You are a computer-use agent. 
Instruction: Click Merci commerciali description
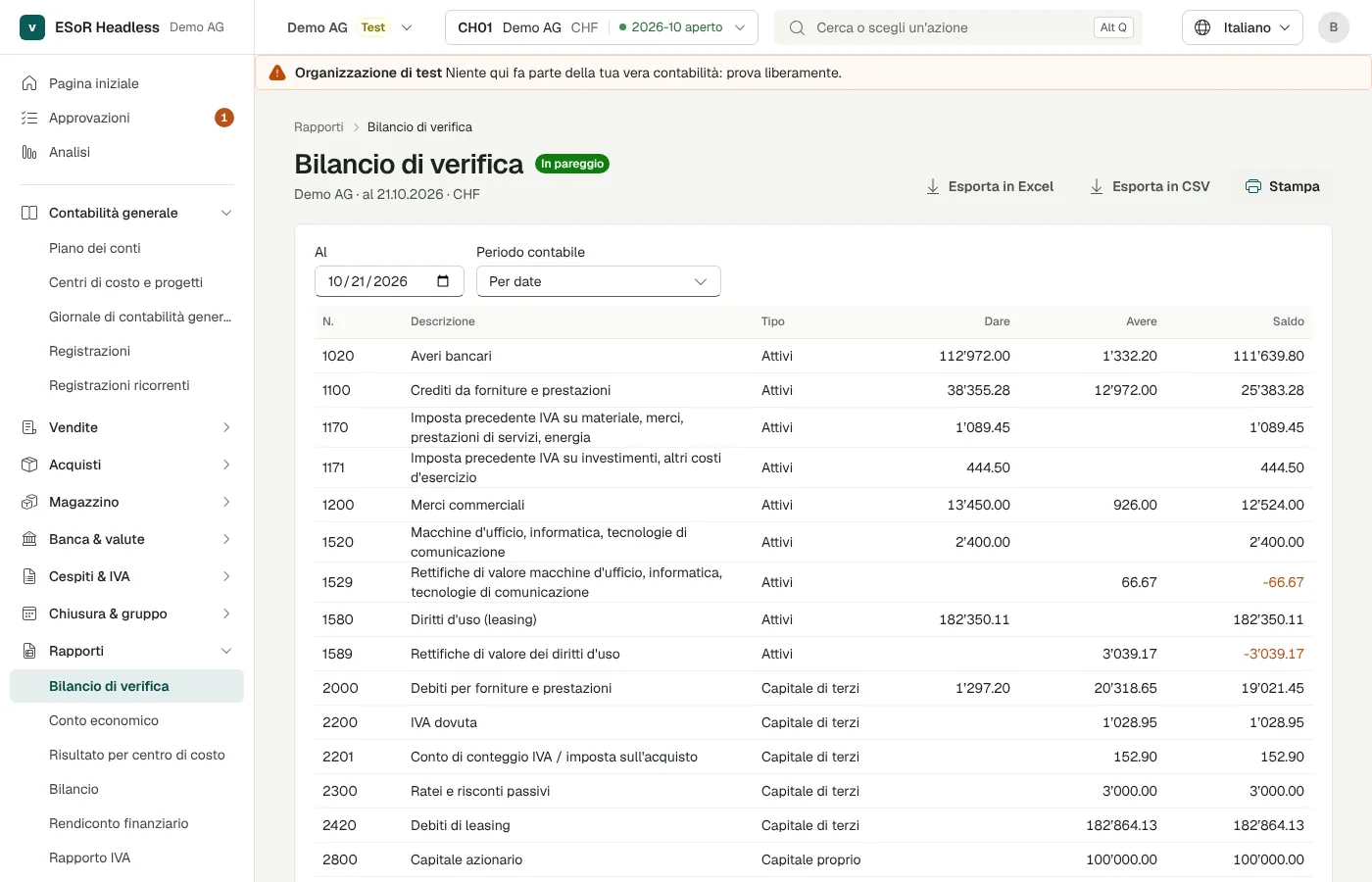[467, 505]
